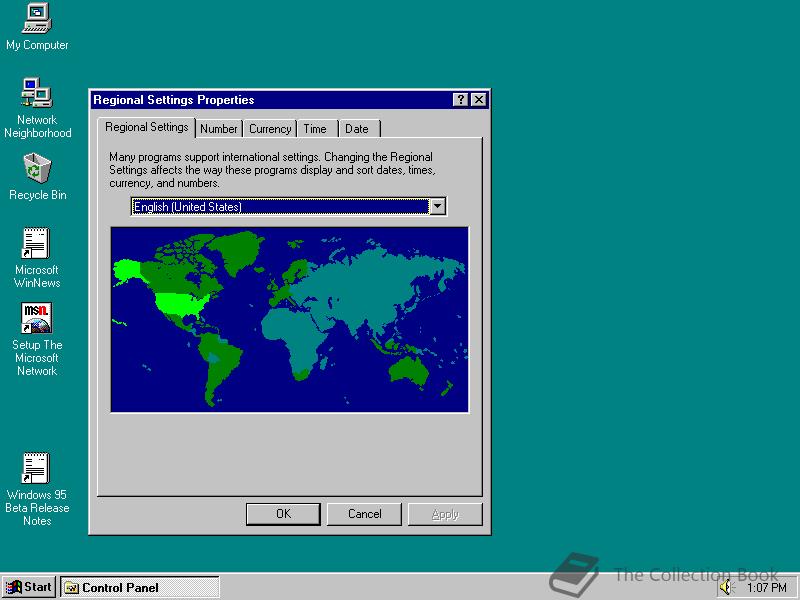Screen dimensions: 800x600
Task: Click the Apply button
Action: (445, 514)
